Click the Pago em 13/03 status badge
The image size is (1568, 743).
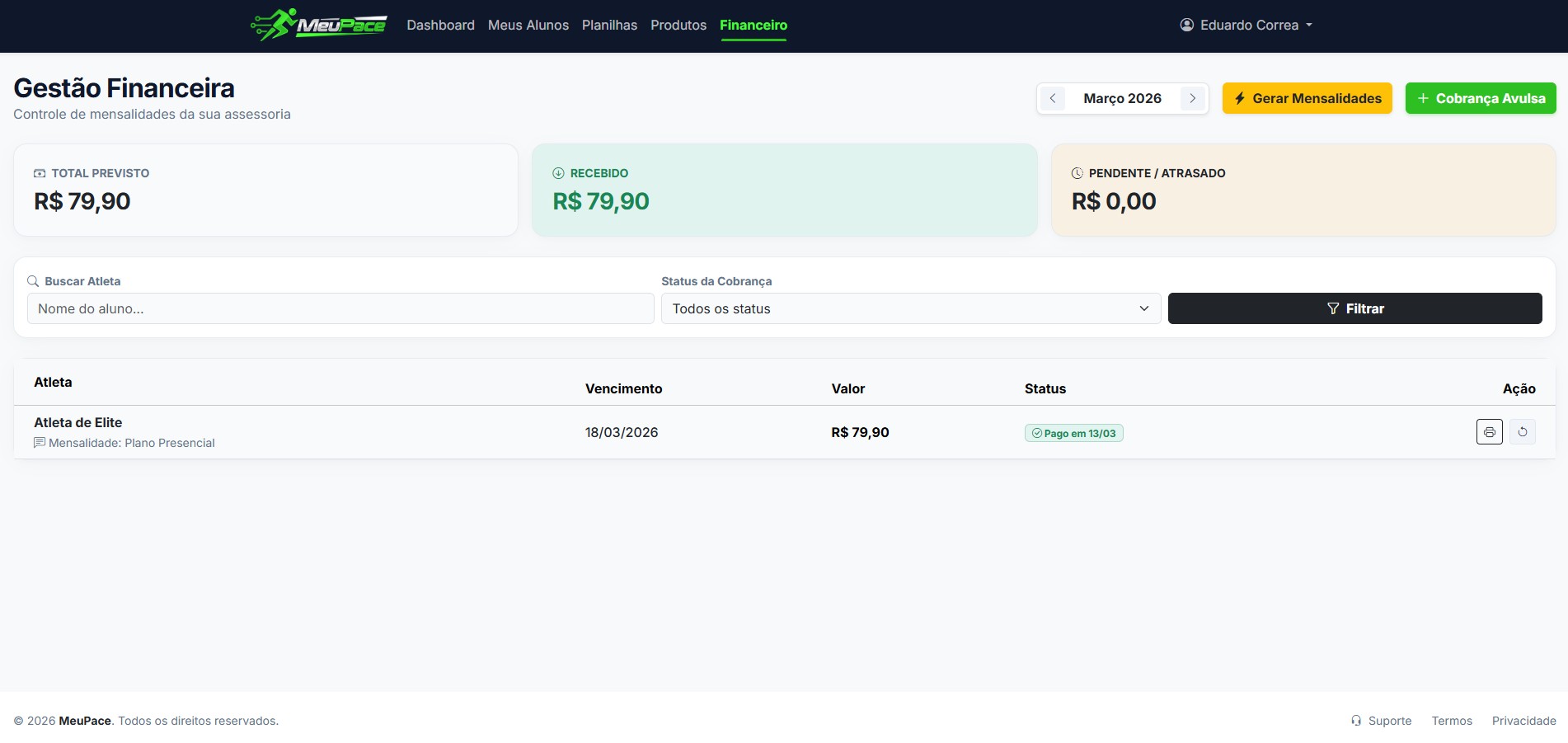tap(1073, 433)
